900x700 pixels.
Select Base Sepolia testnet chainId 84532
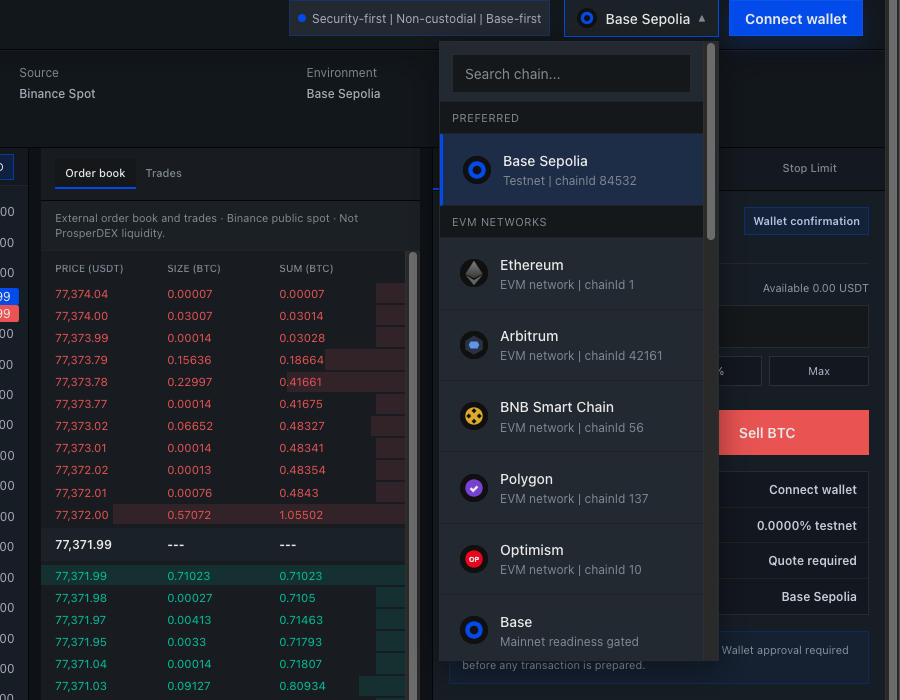572,170
